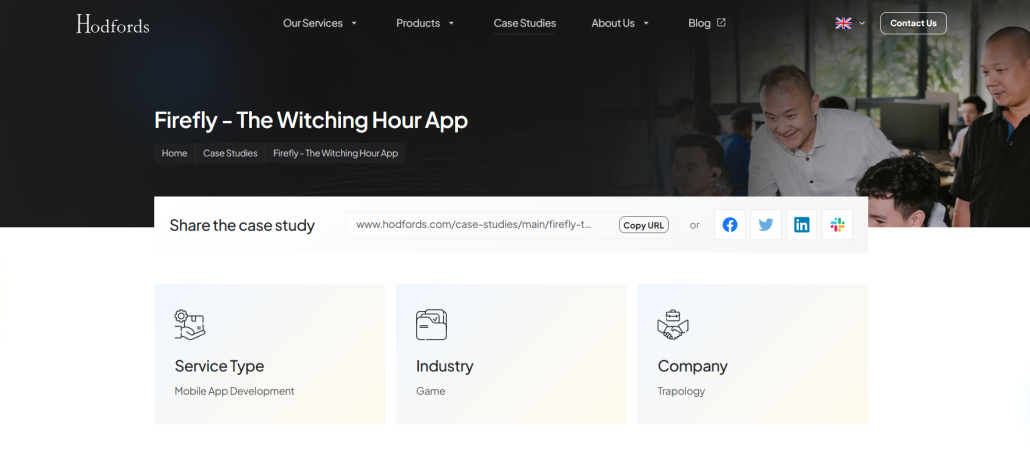This screenshot has height=468, width=1030.
Task: Open the Our Services menu
Action: coord(313,23)
